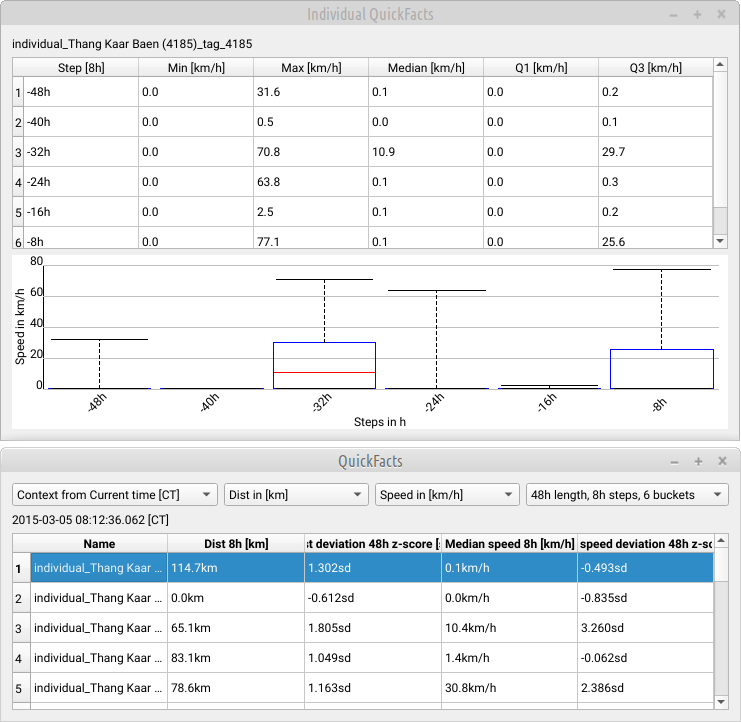
Task: Click the Name column header
Action: pos(99,544)
